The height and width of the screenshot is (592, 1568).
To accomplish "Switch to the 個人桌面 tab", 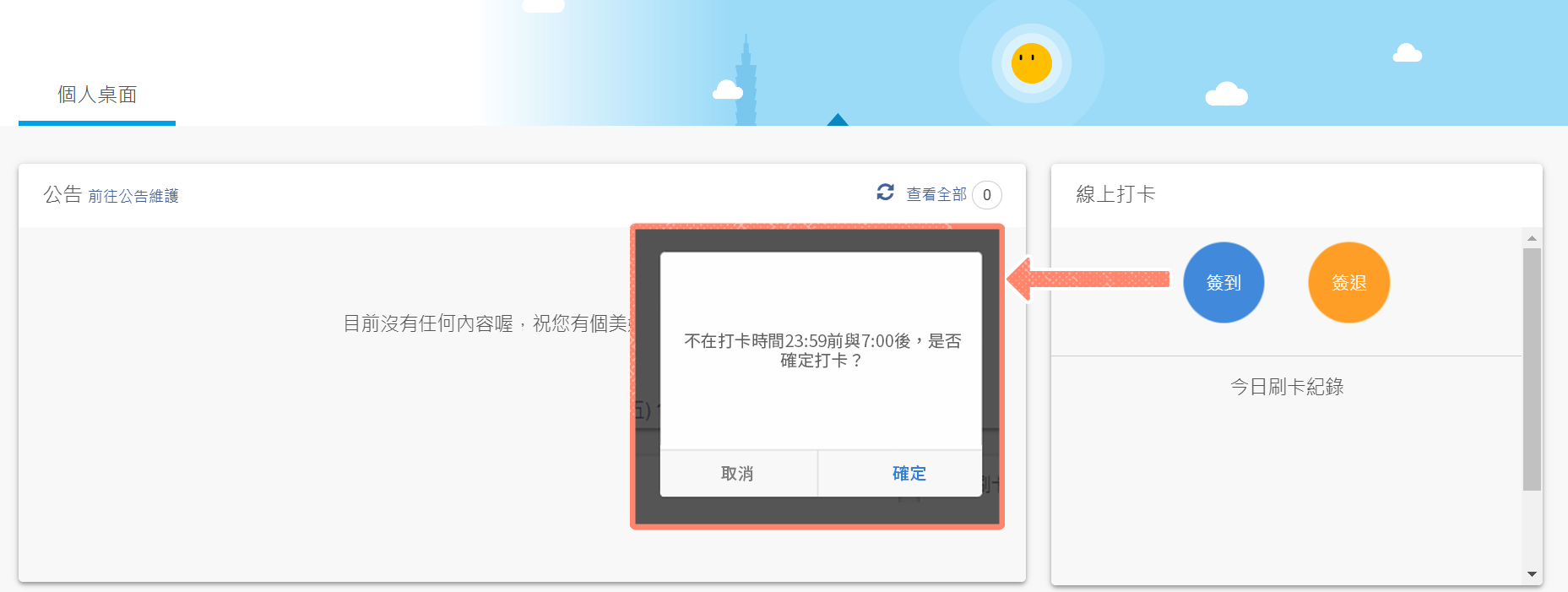I will (x=97, y=95).
